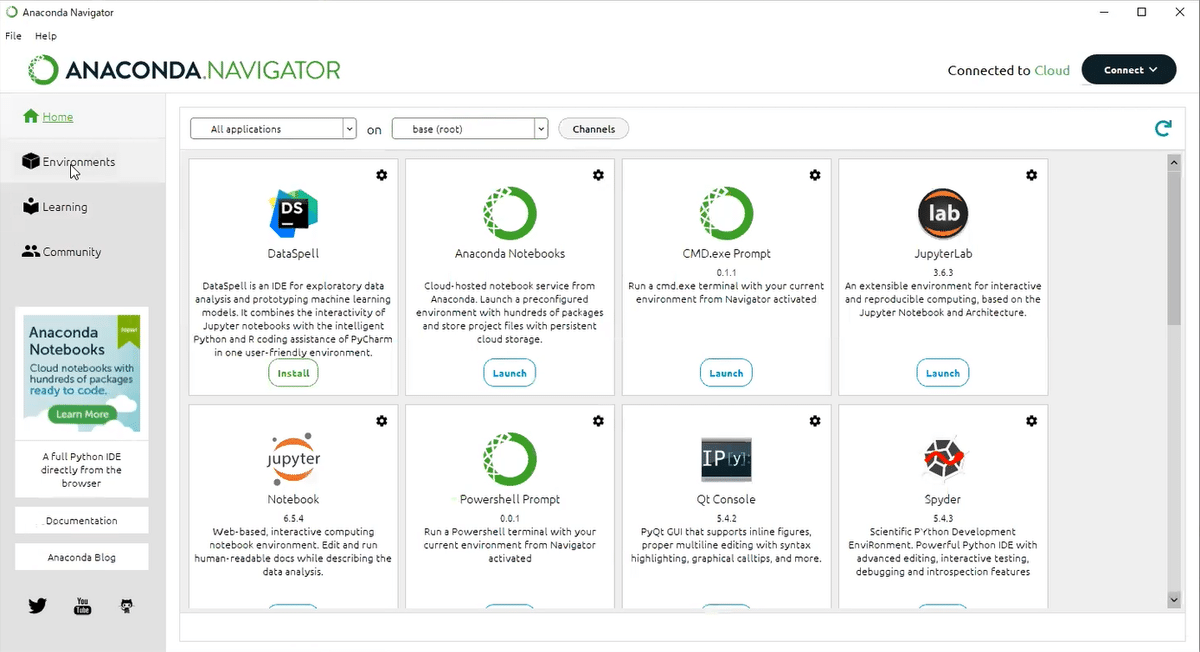Image resolution: width=1200 pixels, height=652 pixels.
Task: Install DataSpell
Action: (x=293, y=373)
